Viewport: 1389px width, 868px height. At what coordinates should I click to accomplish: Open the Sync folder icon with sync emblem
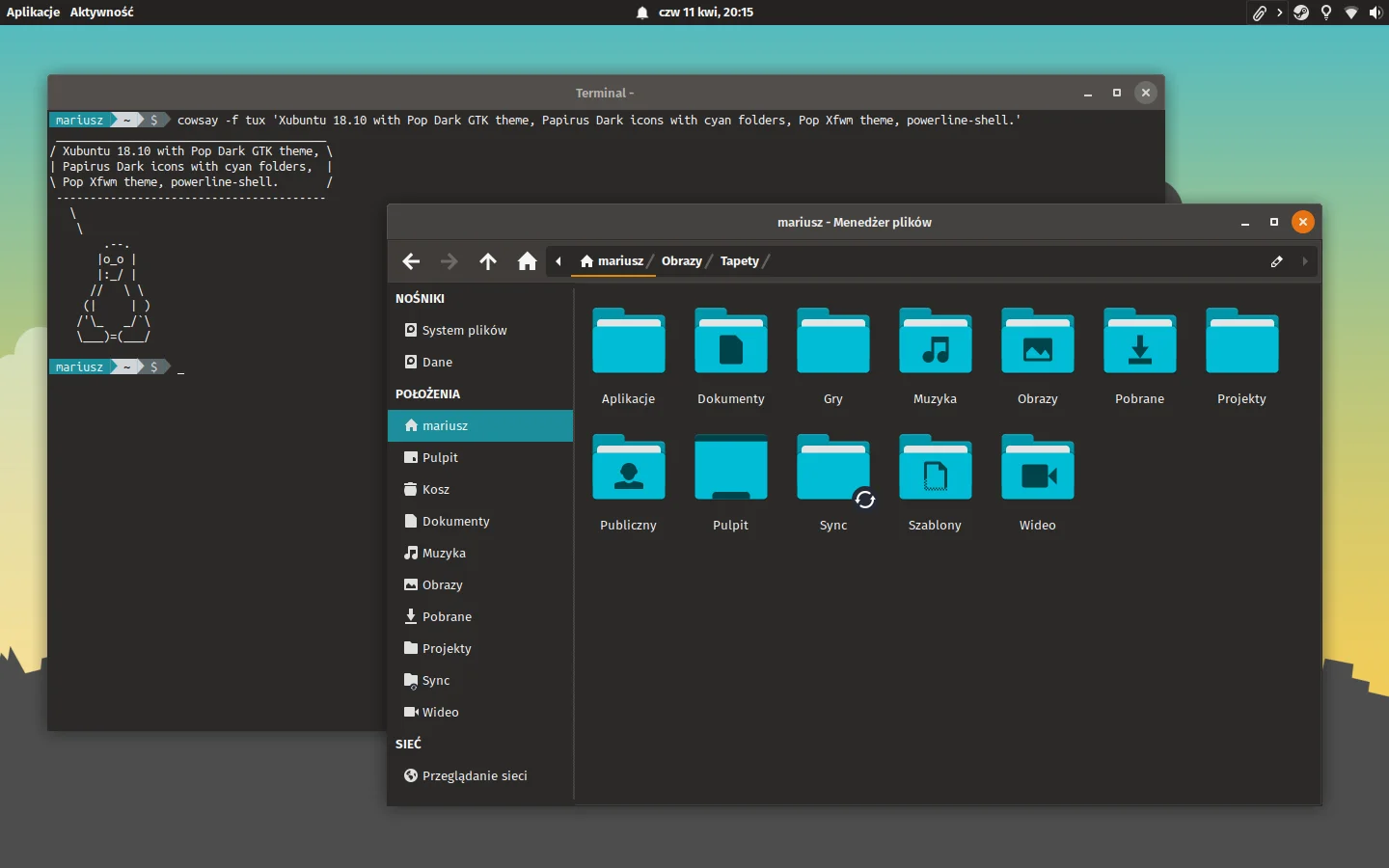click(833, 467)
